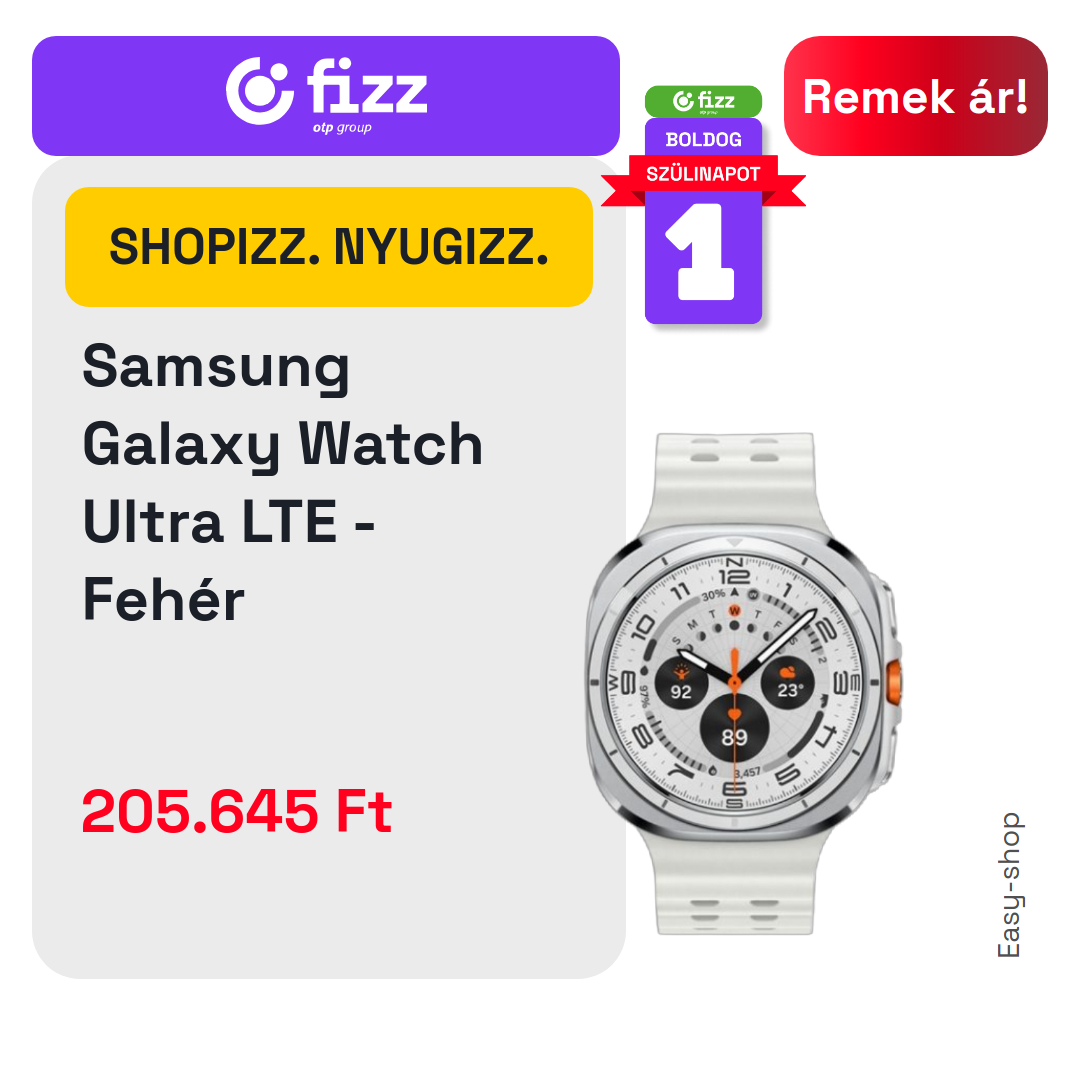Click the red SZÜLINAPOT ribbon

click(703, 177)
